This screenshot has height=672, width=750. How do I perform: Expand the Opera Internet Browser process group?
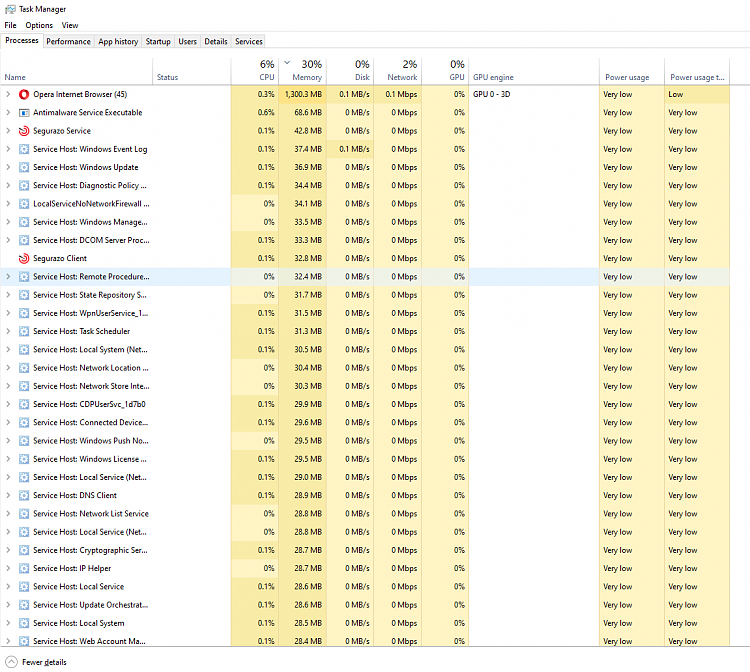(x=8, y=94)
